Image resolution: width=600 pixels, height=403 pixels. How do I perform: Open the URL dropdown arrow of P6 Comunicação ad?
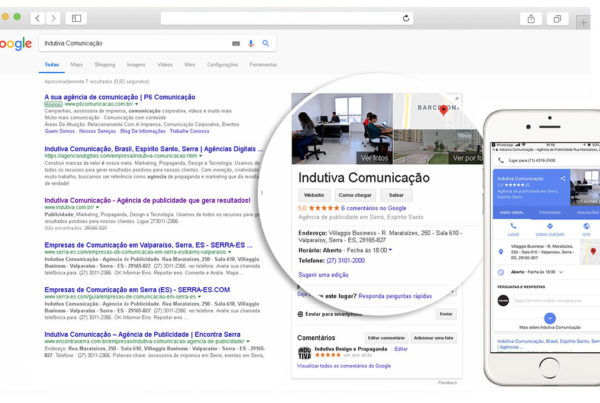click(x=137, y=104)
